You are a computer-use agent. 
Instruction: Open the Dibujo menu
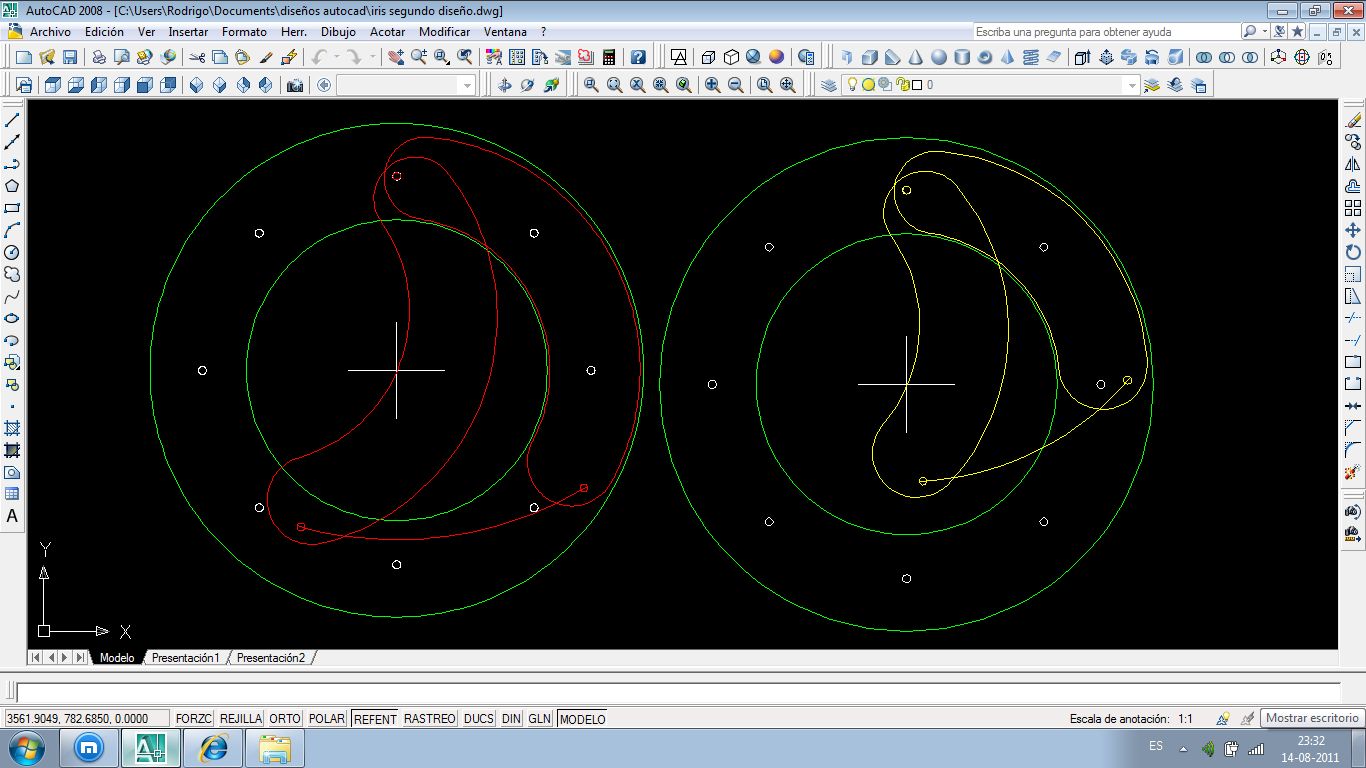click(x=338, y=31)
